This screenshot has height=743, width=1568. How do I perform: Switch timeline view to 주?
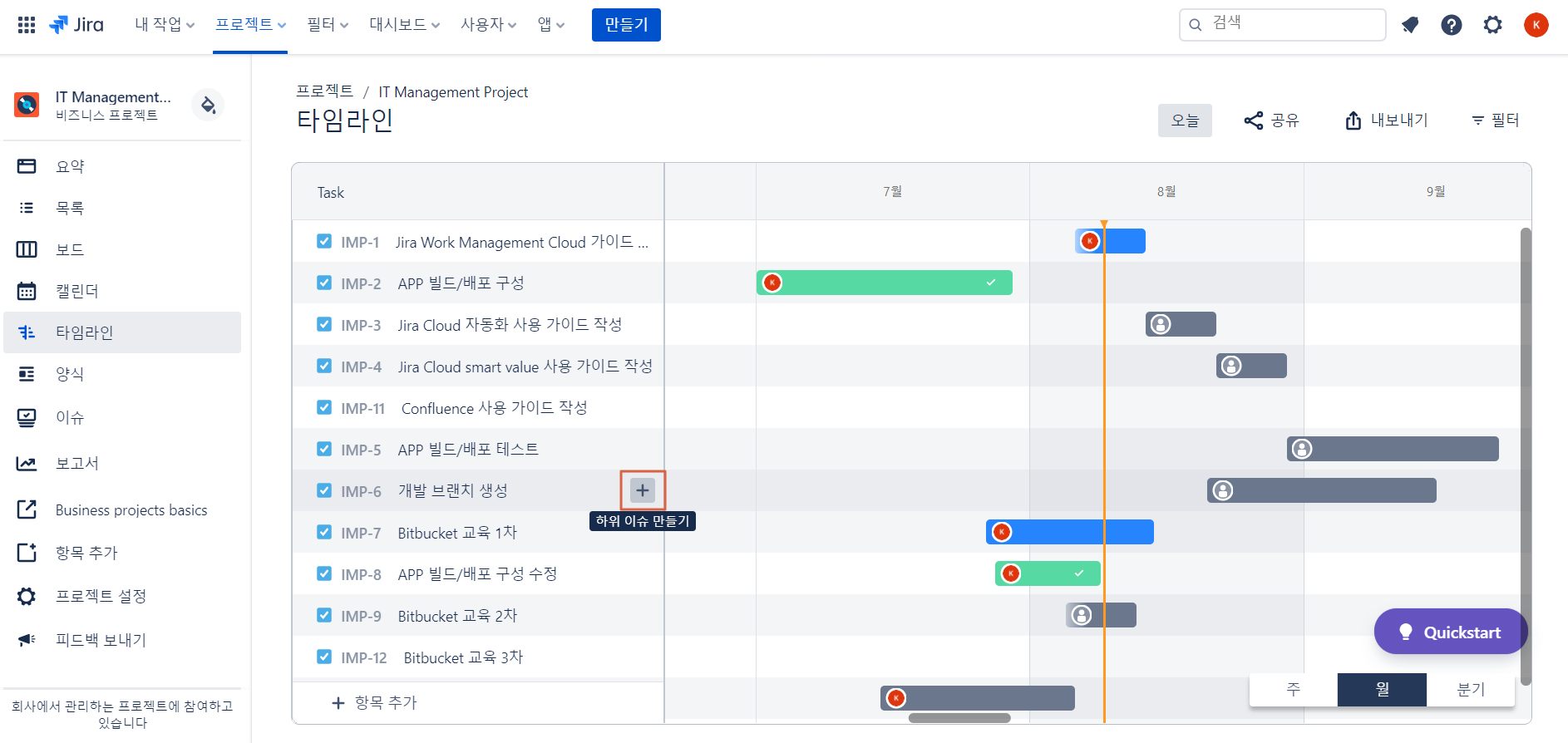tap(1294, 689)
